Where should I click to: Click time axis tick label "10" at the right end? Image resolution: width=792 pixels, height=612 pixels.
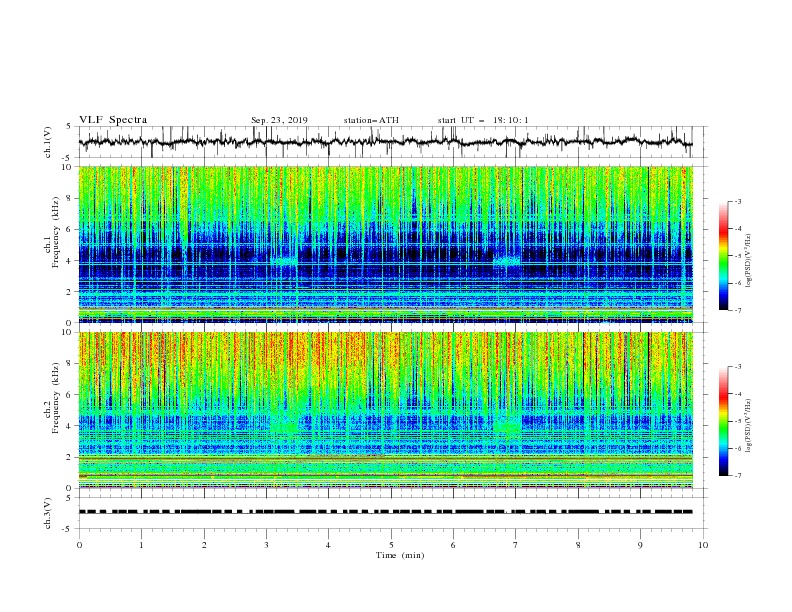point(703,545)
